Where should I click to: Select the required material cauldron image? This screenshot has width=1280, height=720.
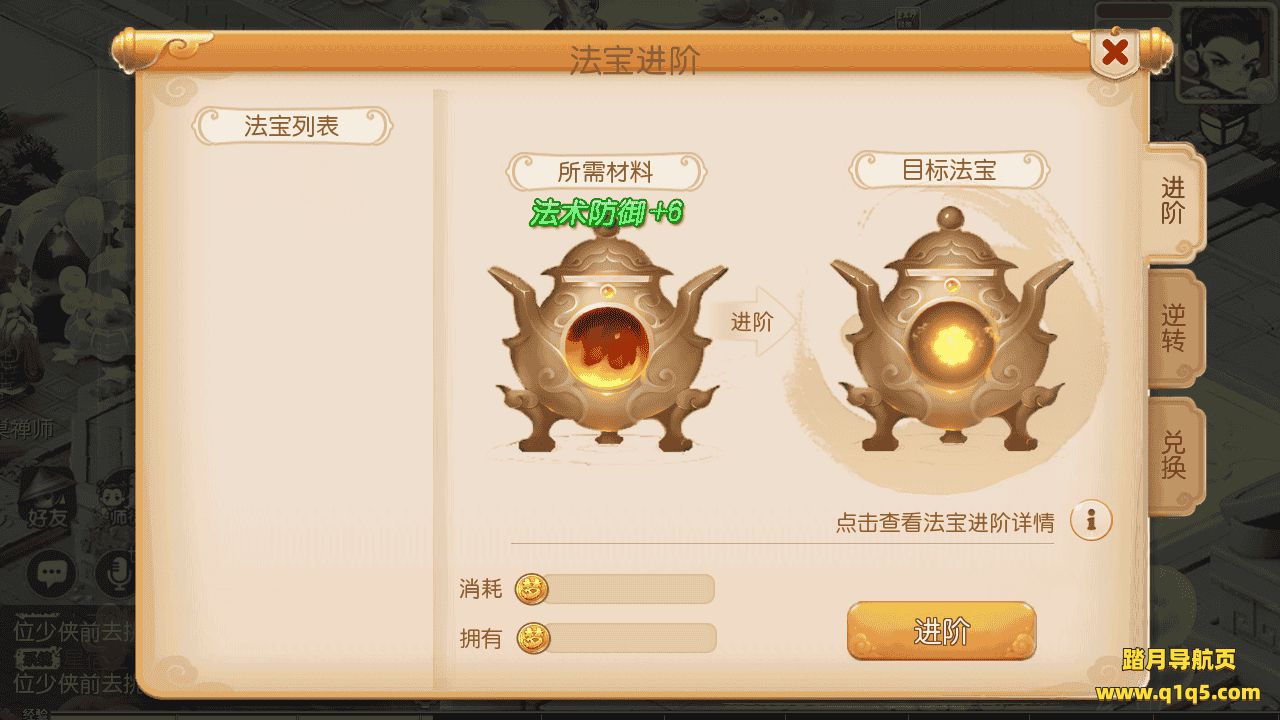click(x=606, y=336)
